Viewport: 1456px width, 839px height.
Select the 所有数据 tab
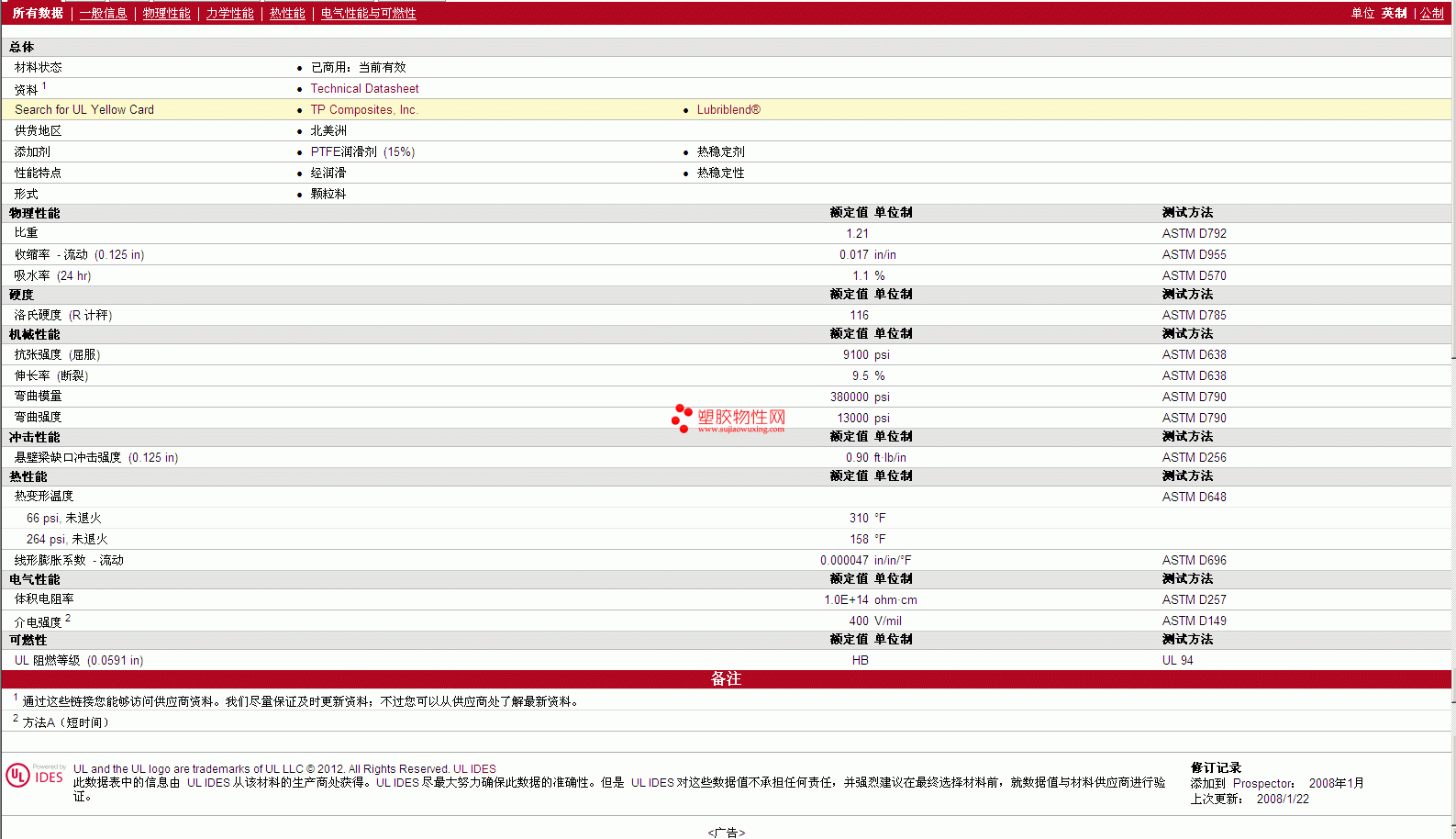[x=38, y=13]
